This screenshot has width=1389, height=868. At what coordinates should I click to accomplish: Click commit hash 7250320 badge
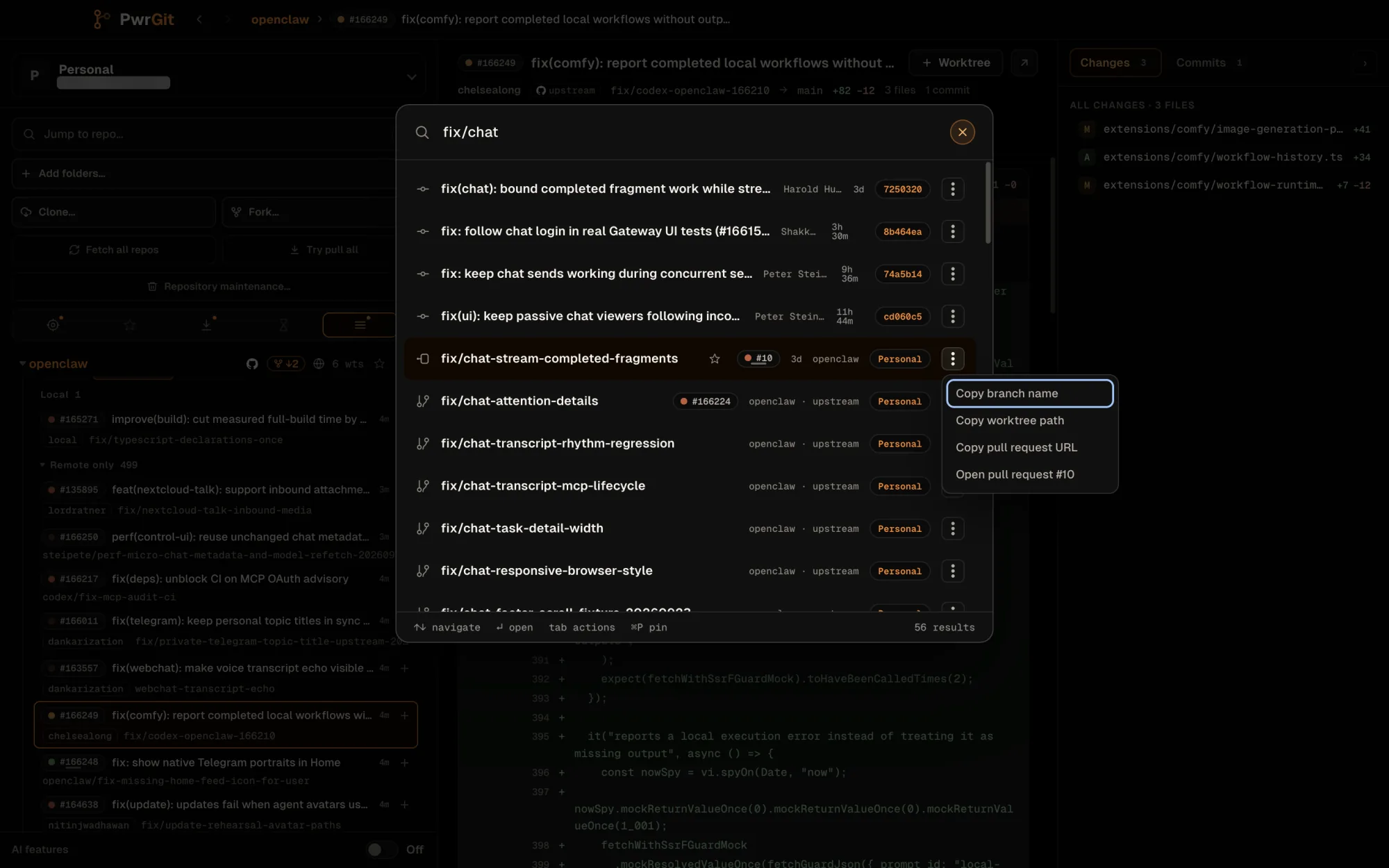pyautogui.click(x=902, y=189)
